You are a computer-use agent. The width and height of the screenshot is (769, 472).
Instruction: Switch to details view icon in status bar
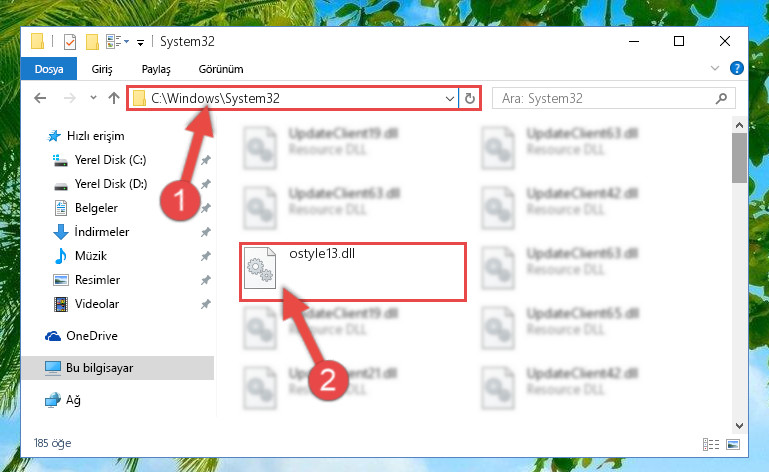[x=711, y=444]
